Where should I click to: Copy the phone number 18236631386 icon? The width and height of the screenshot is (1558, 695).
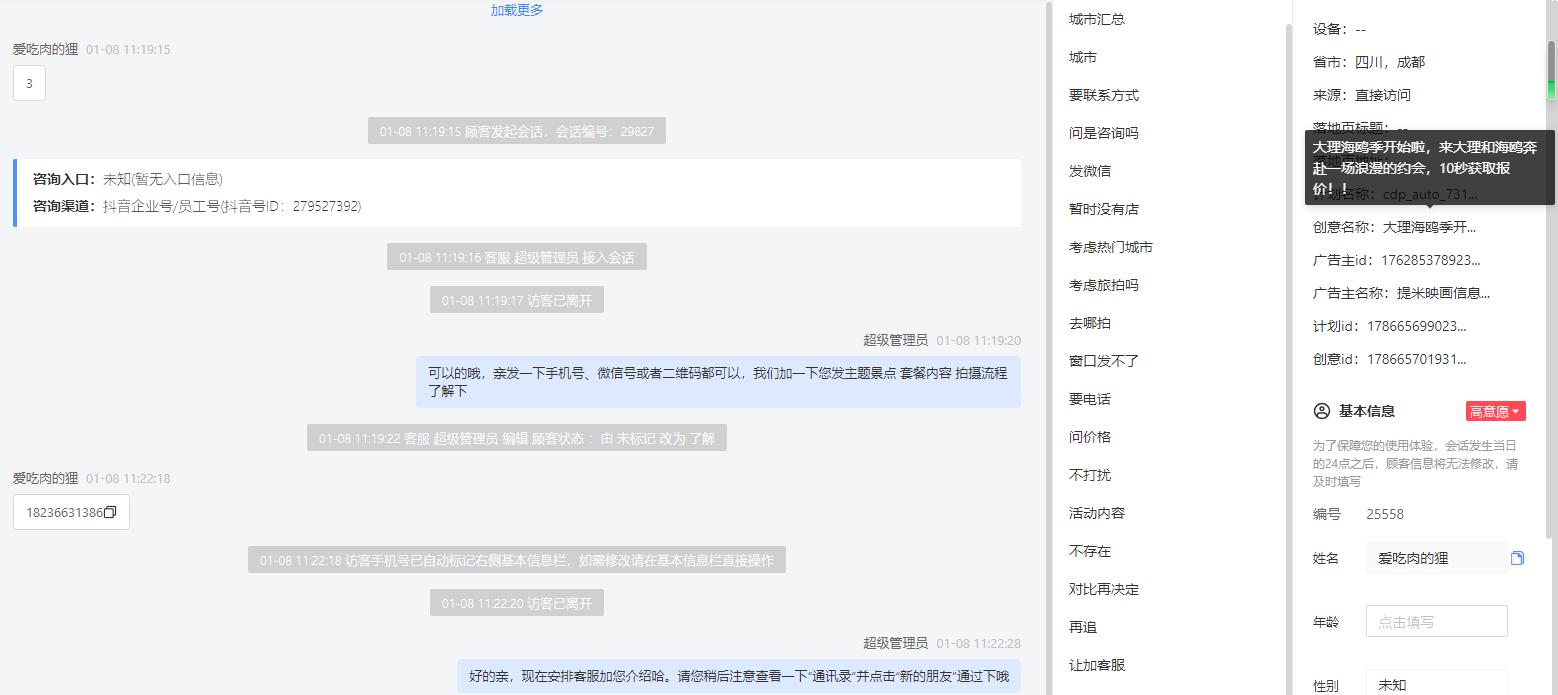coord(110,512)
